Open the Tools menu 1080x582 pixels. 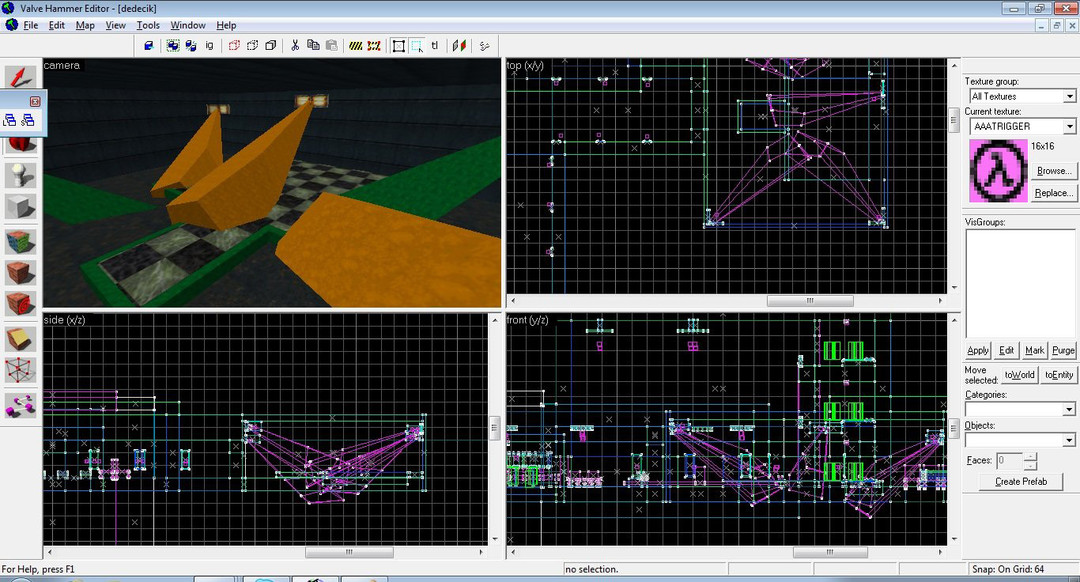click(x=148, y=25)
